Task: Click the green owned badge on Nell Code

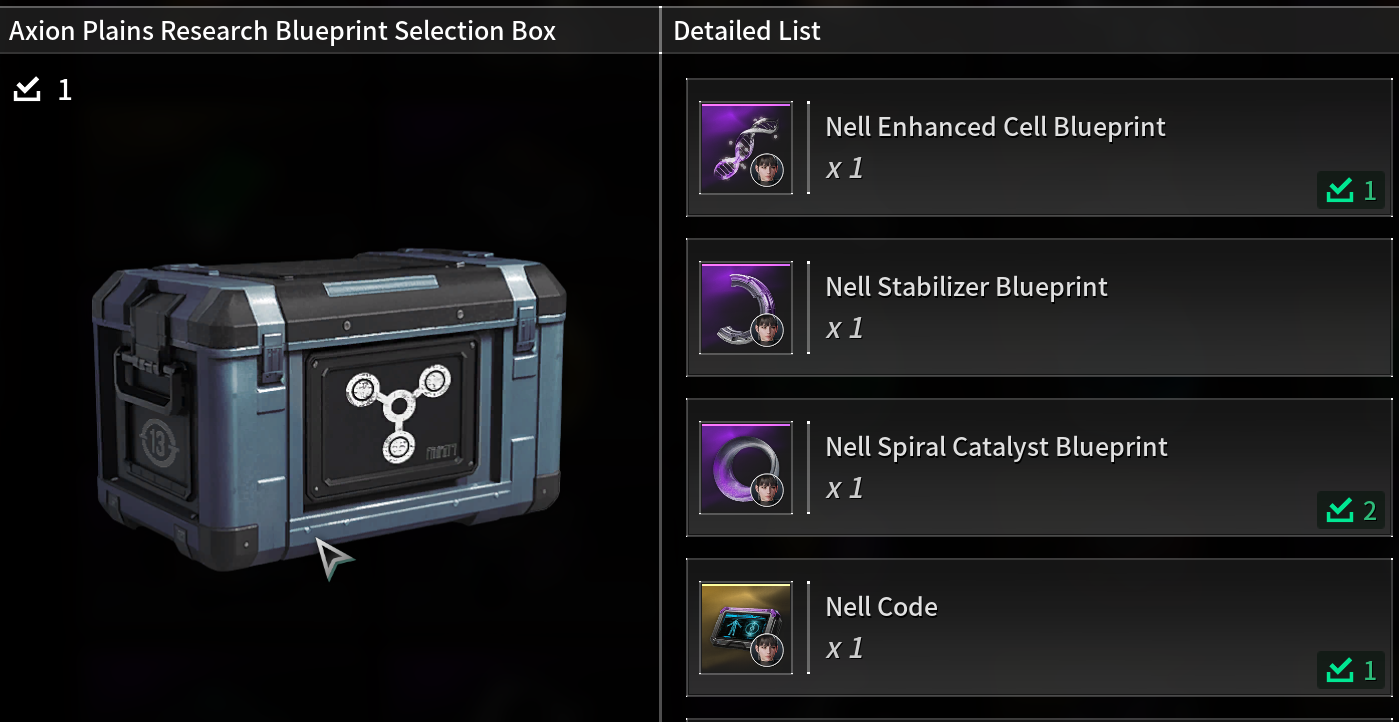Action: pyautogui.click(x=1351, y=670)
